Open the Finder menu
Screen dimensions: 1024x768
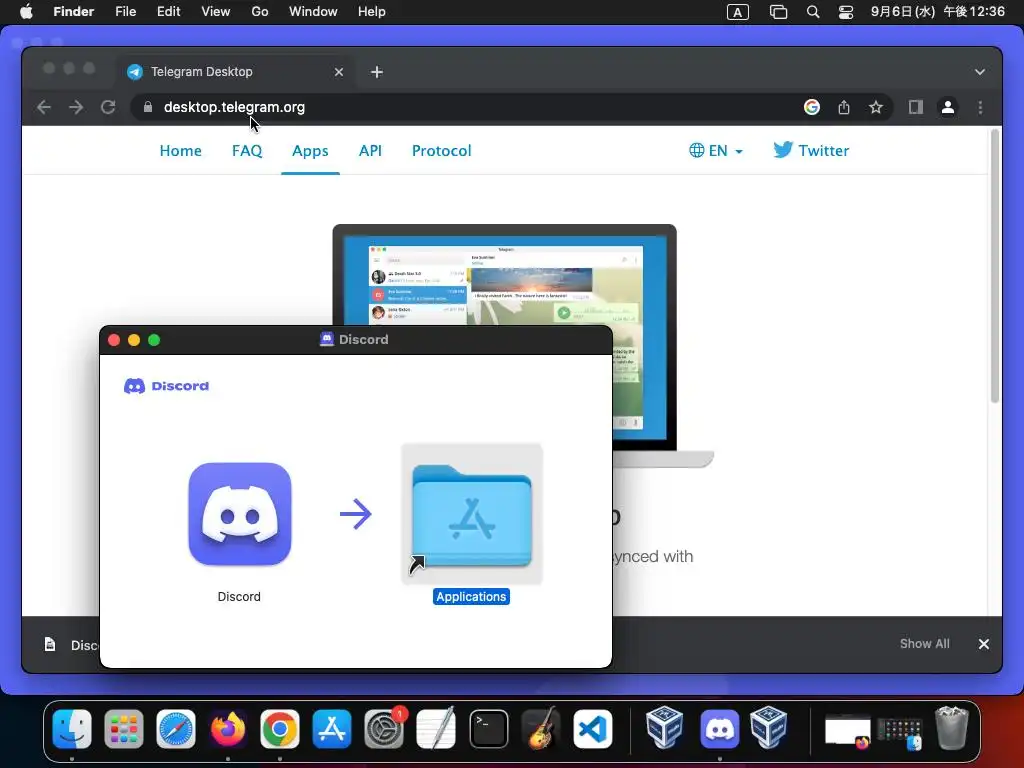coord(73,12)
